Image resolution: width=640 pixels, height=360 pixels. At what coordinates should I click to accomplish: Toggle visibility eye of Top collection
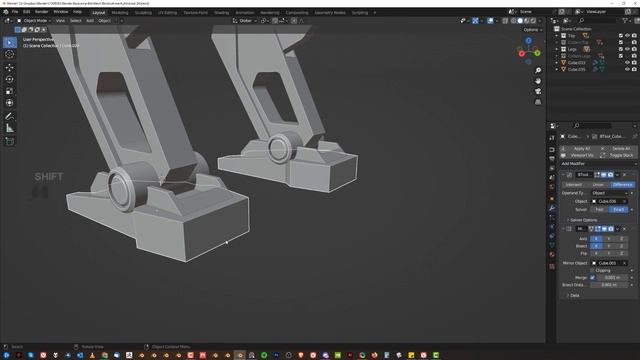[x=627, y=36]
